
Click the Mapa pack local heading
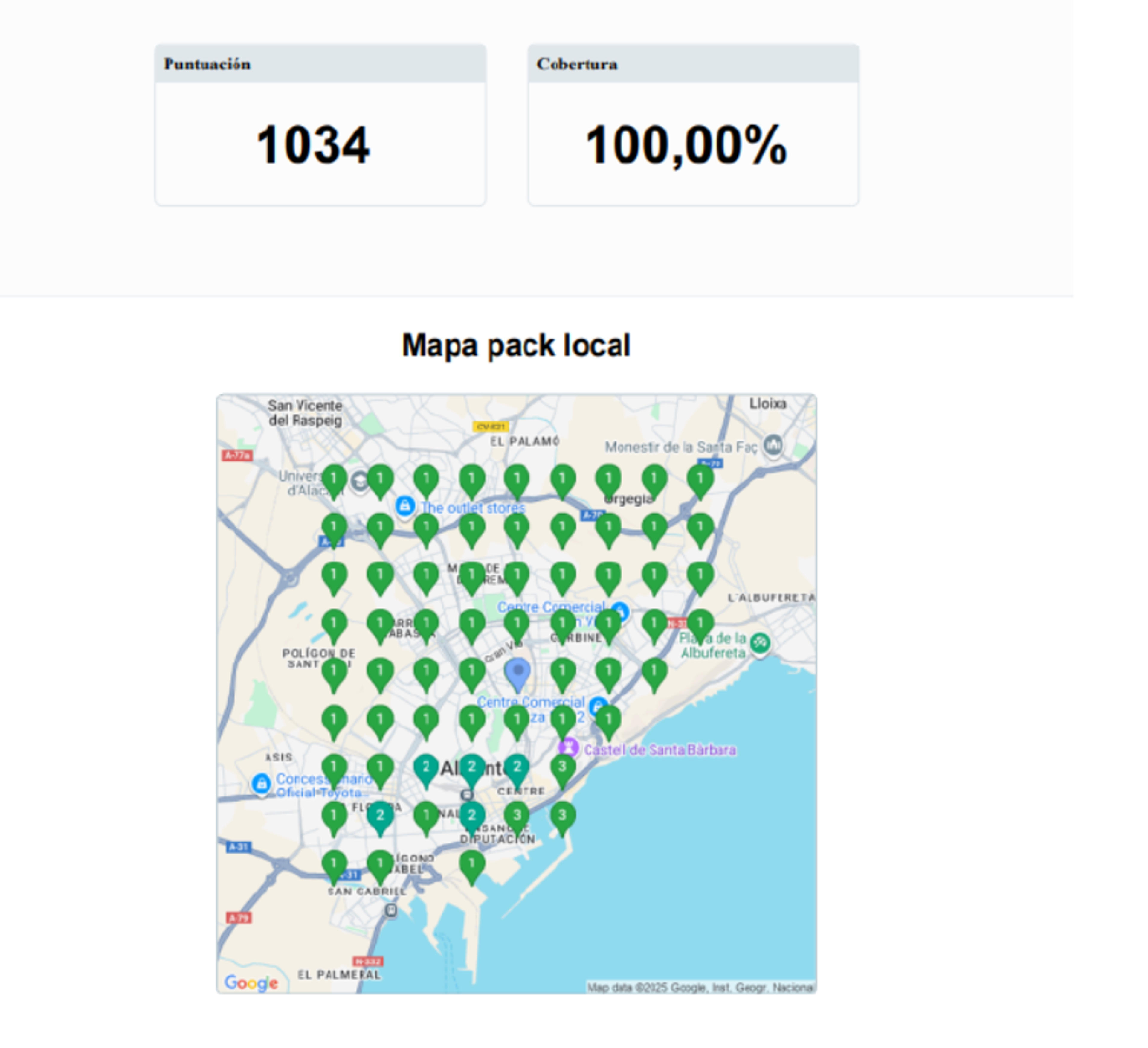click(516, 345)
